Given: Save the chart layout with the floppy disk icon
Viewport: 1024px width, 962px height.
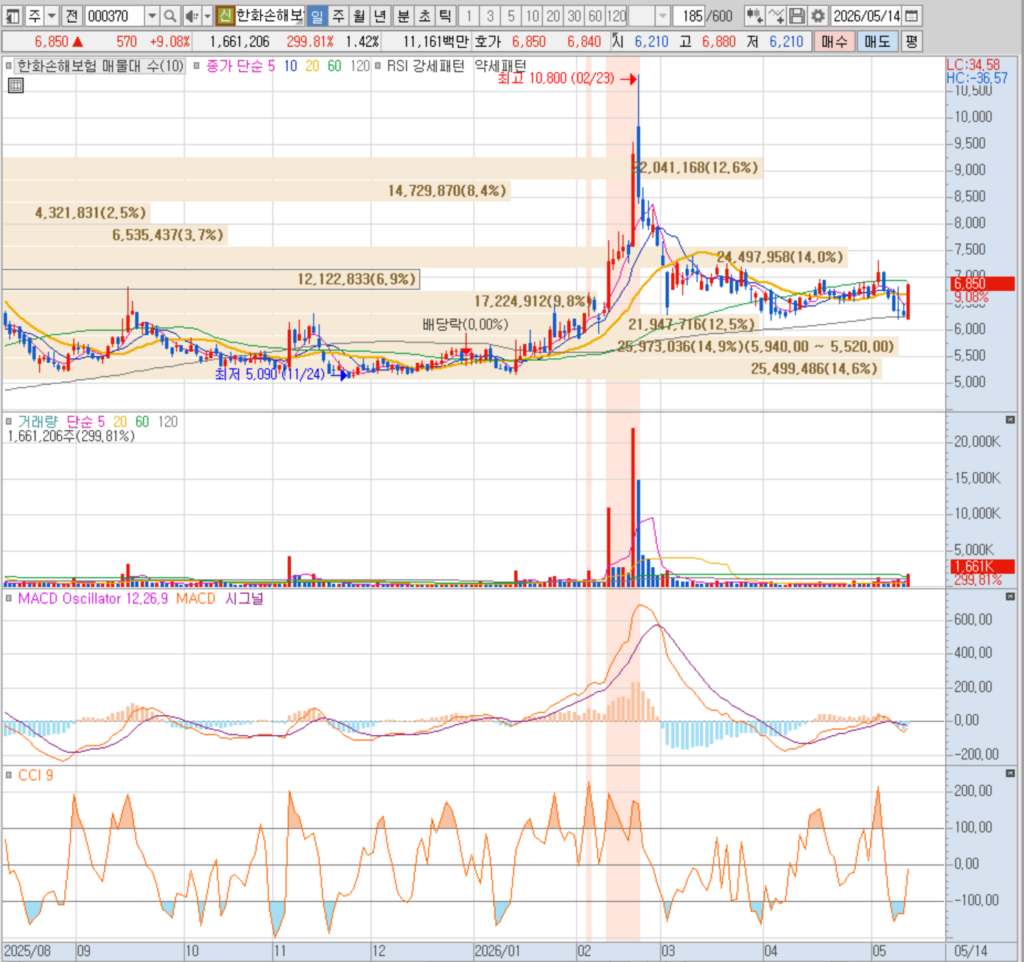Looking at the screenshot, I should [x=797, y=16].
